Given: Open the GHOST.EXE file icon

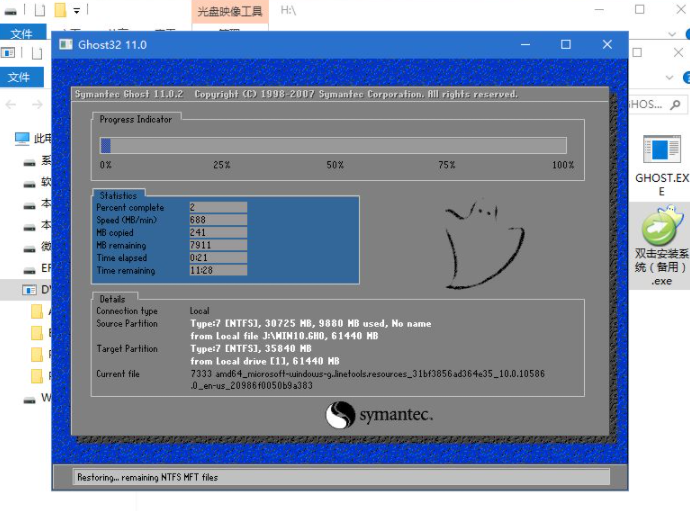Looking at the screenshot, I should coord(661,162).
